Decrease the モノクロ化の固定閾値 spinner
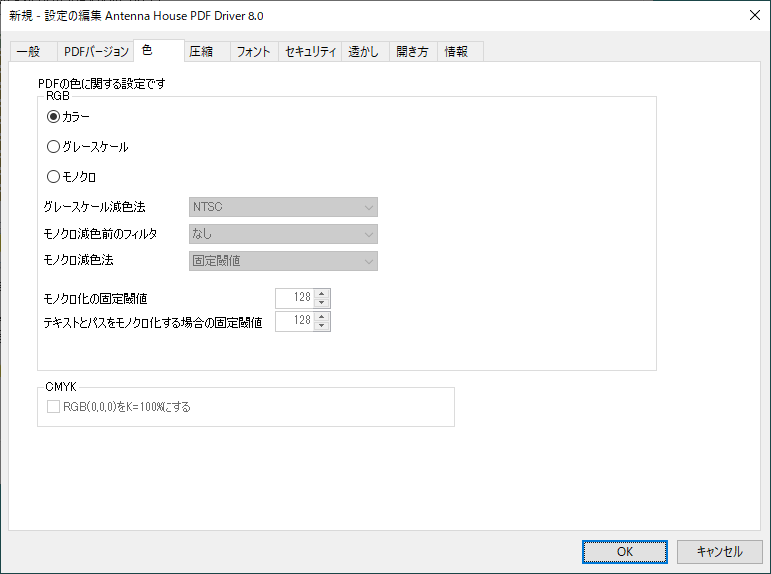Screen dimensions: 771x574 coord(322,303)
